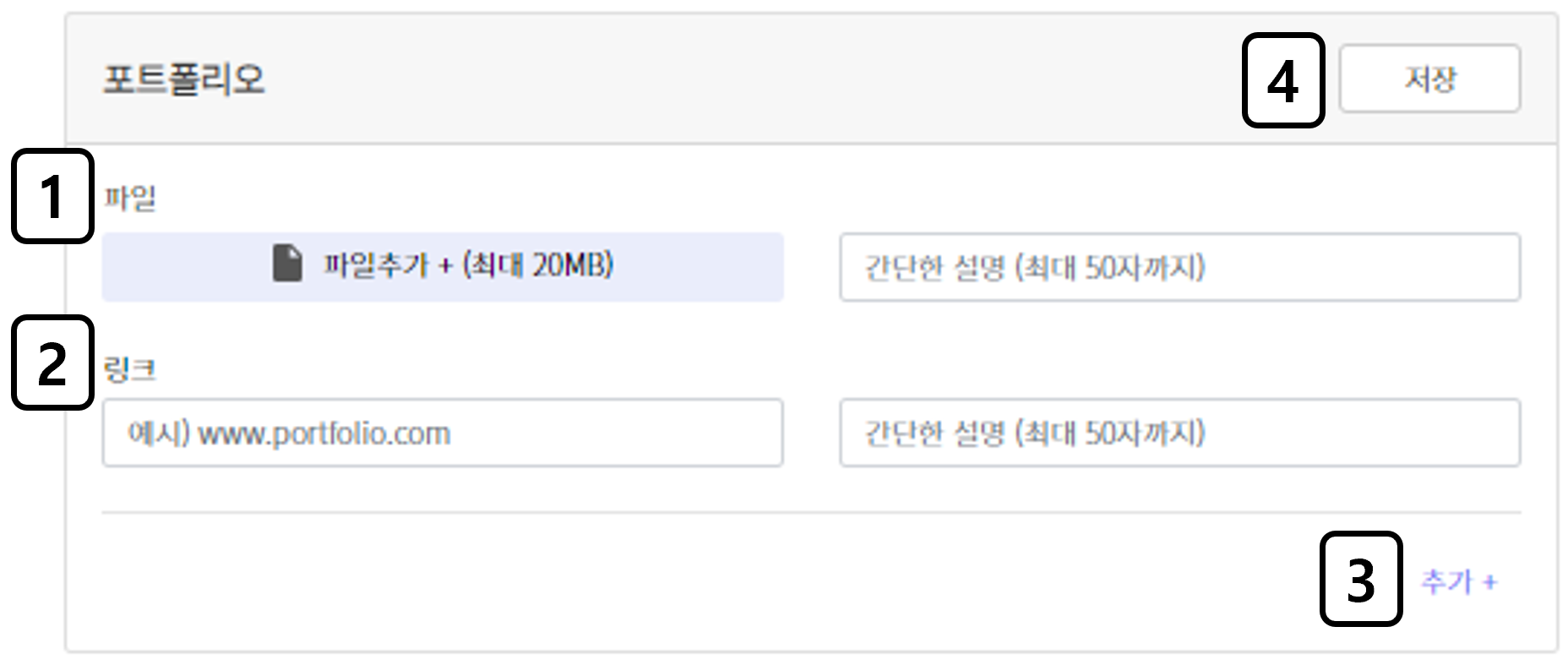Click the 저장 save button

[1429, 79]
